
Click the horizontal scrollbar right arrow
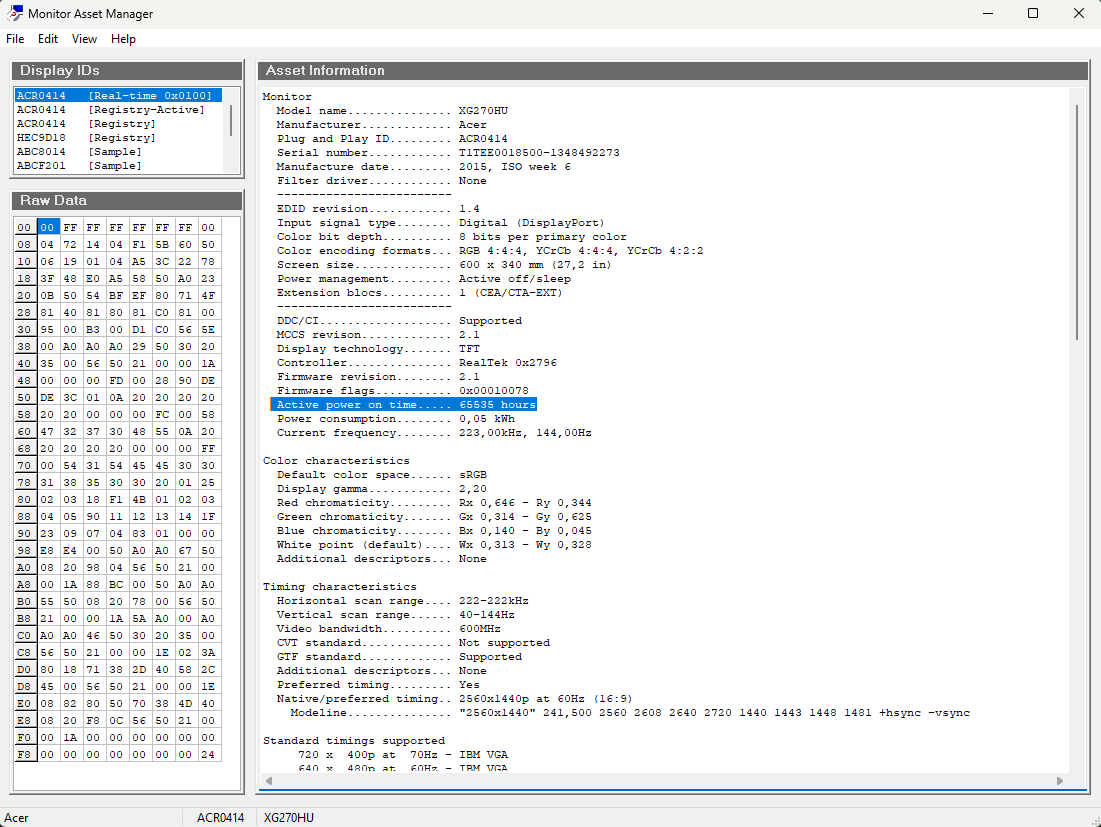(1060, 781)
